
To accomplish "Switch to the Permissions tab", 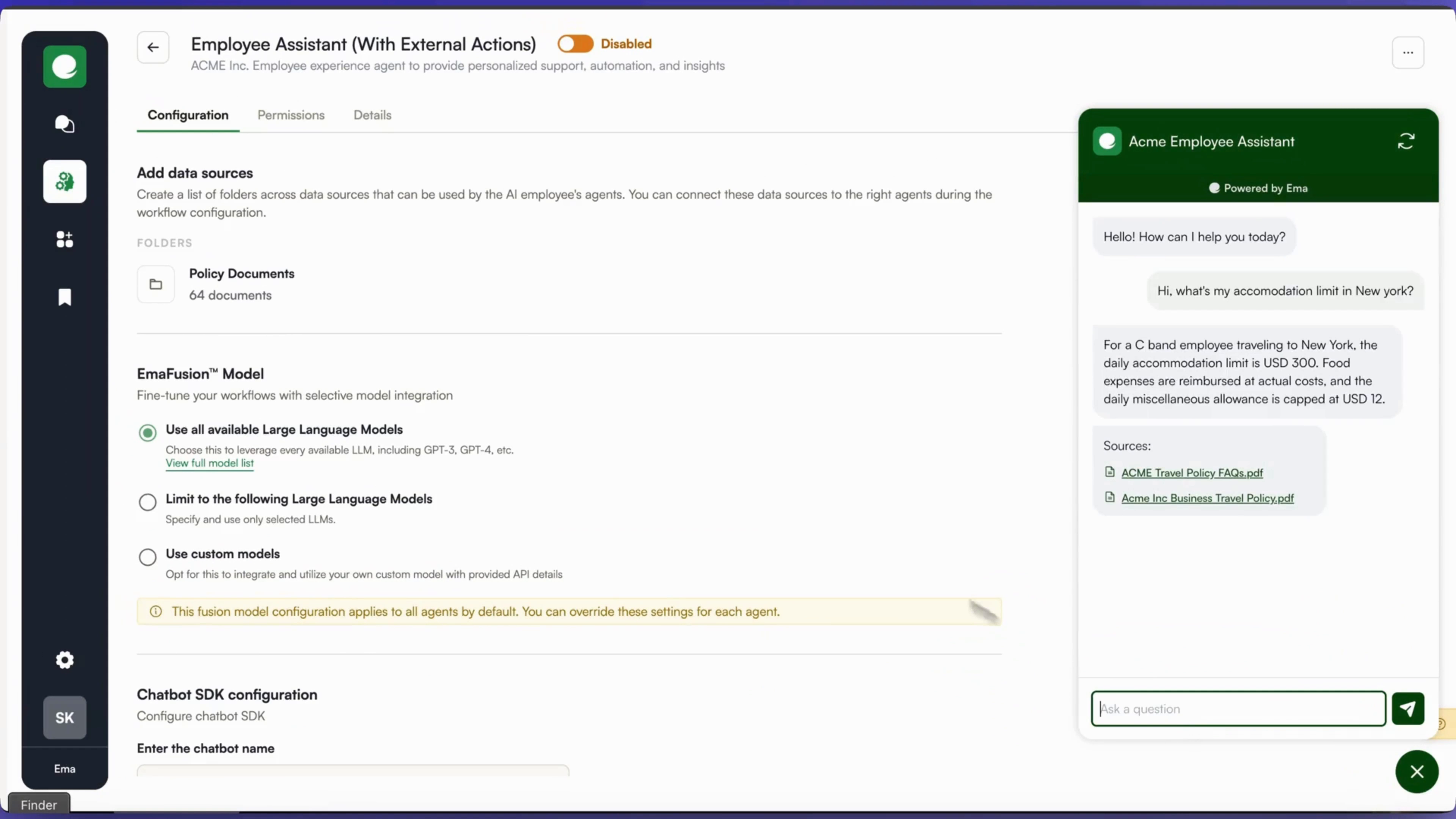I will 291,115.
